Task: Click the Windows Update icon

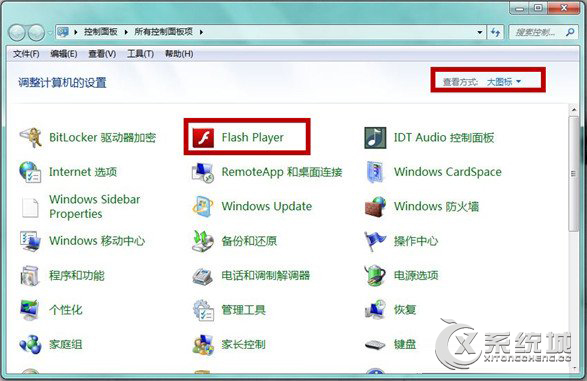Action: (203, 207)
